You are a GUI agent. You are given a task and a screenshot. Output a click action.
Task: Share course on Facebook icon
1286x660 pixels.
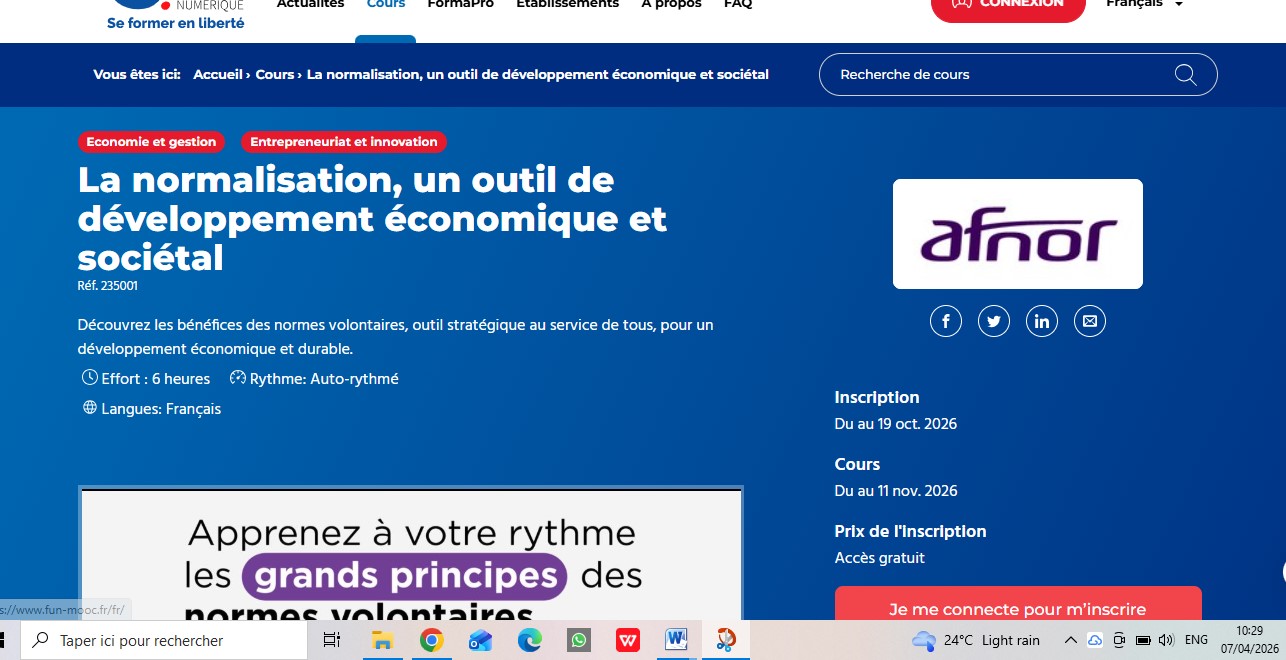945,321
